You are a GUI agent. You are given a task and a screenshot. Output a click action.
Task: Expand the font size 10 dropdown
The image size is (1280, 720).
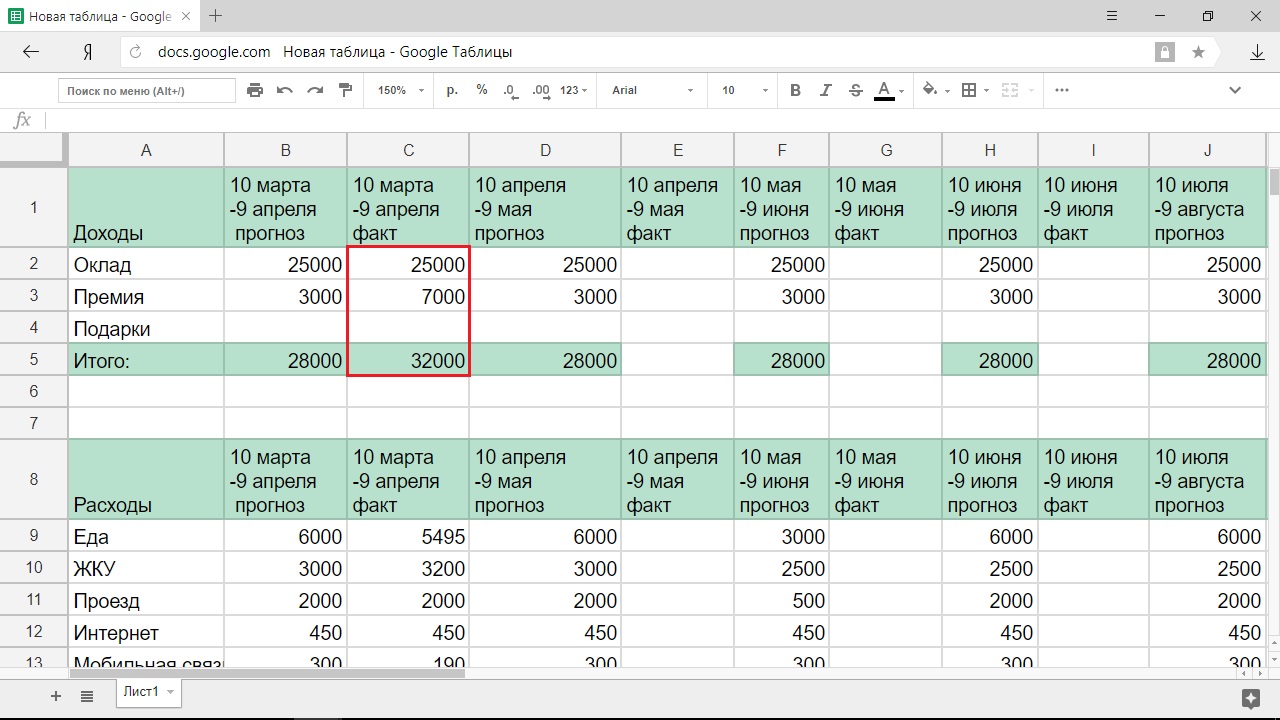pos(744,90)
